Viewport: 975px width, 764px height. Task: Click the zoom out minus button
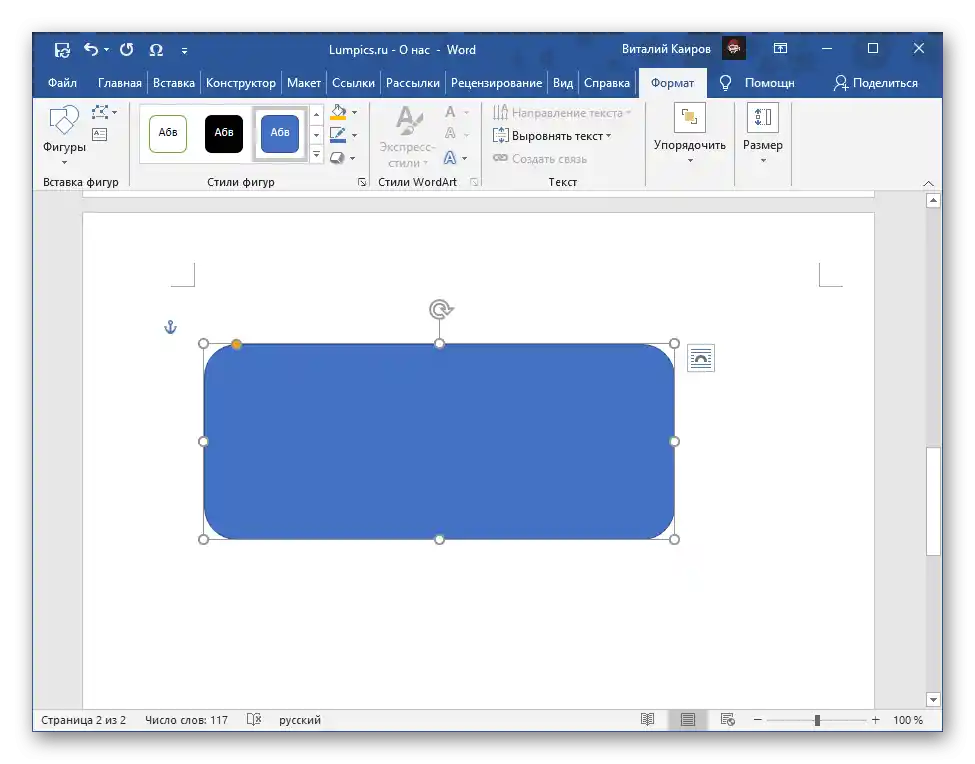click(x=757, y=720)
